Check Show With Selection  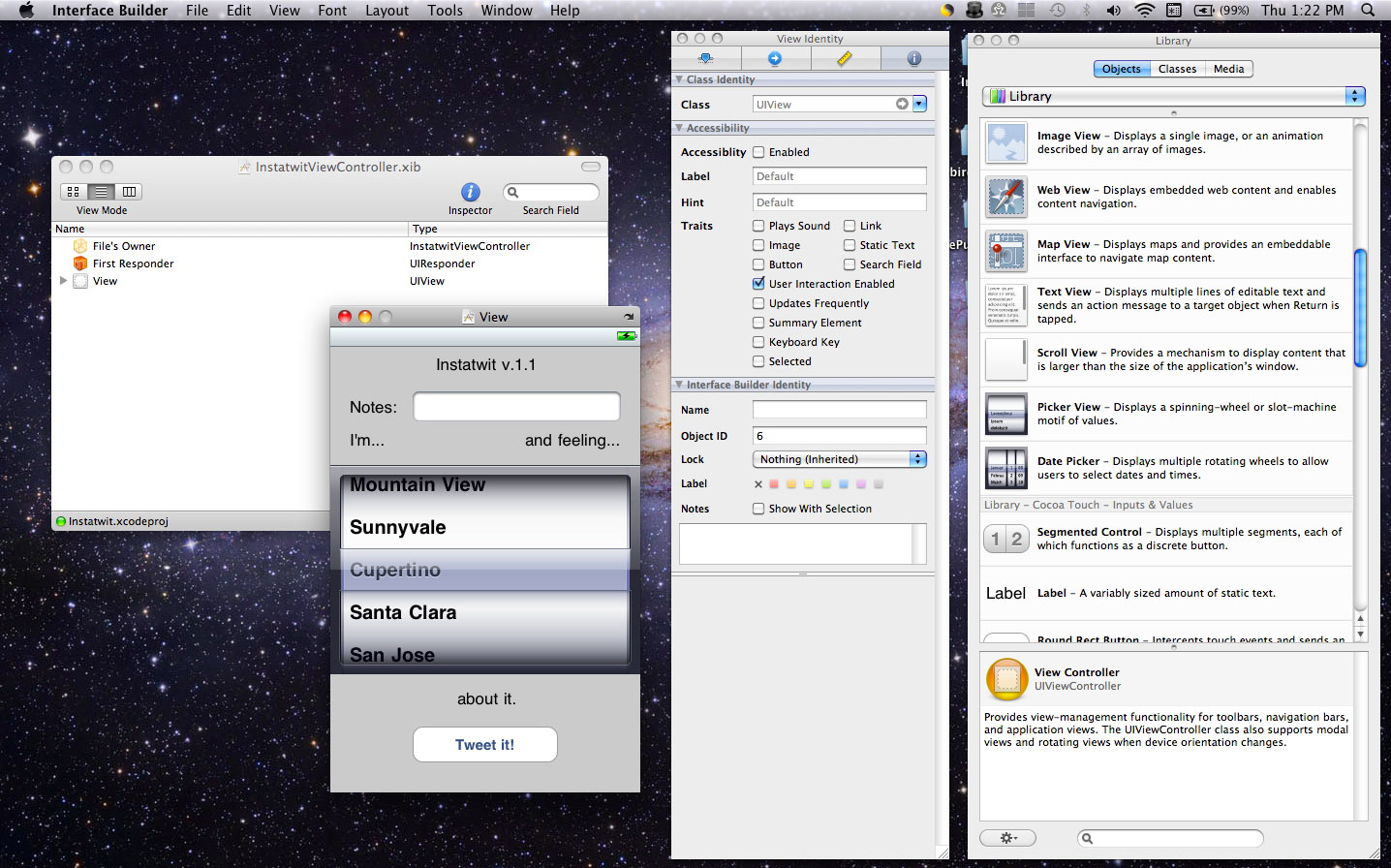[758, 509]
